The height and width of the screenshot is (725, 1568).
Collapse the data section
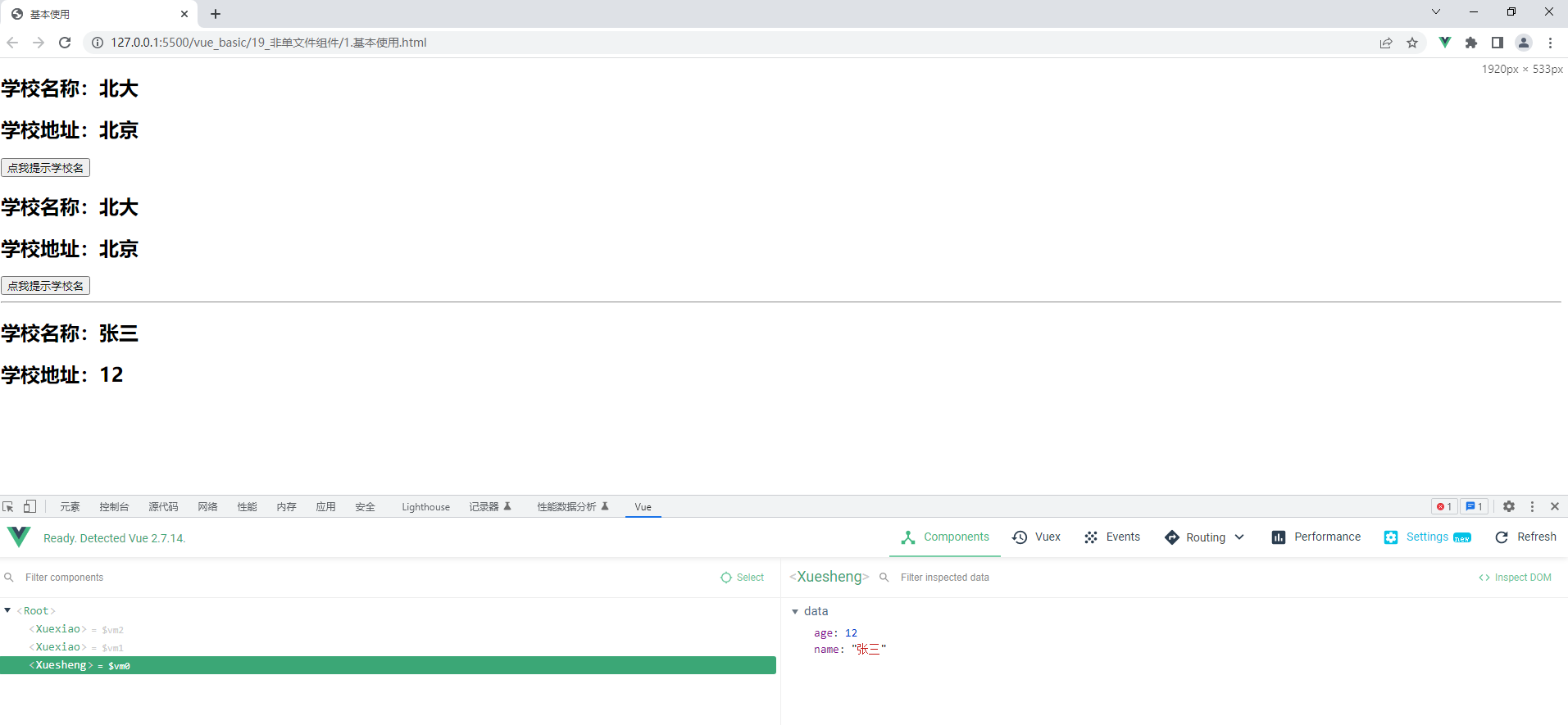click(x=795, y=611)
